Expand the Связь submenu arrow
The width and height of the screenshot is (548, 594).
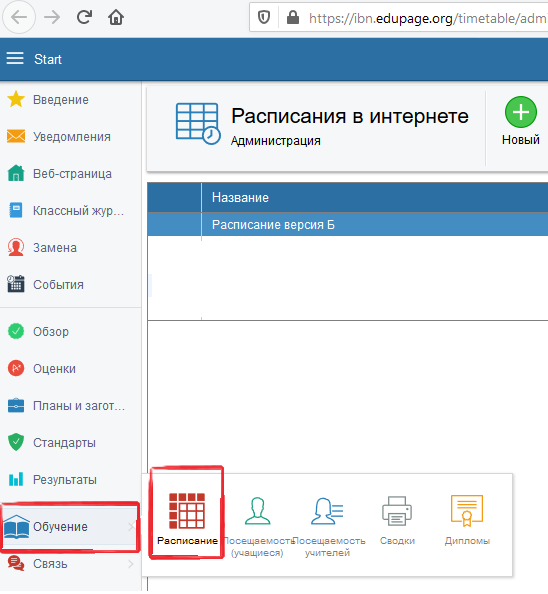tap(131, 564)
